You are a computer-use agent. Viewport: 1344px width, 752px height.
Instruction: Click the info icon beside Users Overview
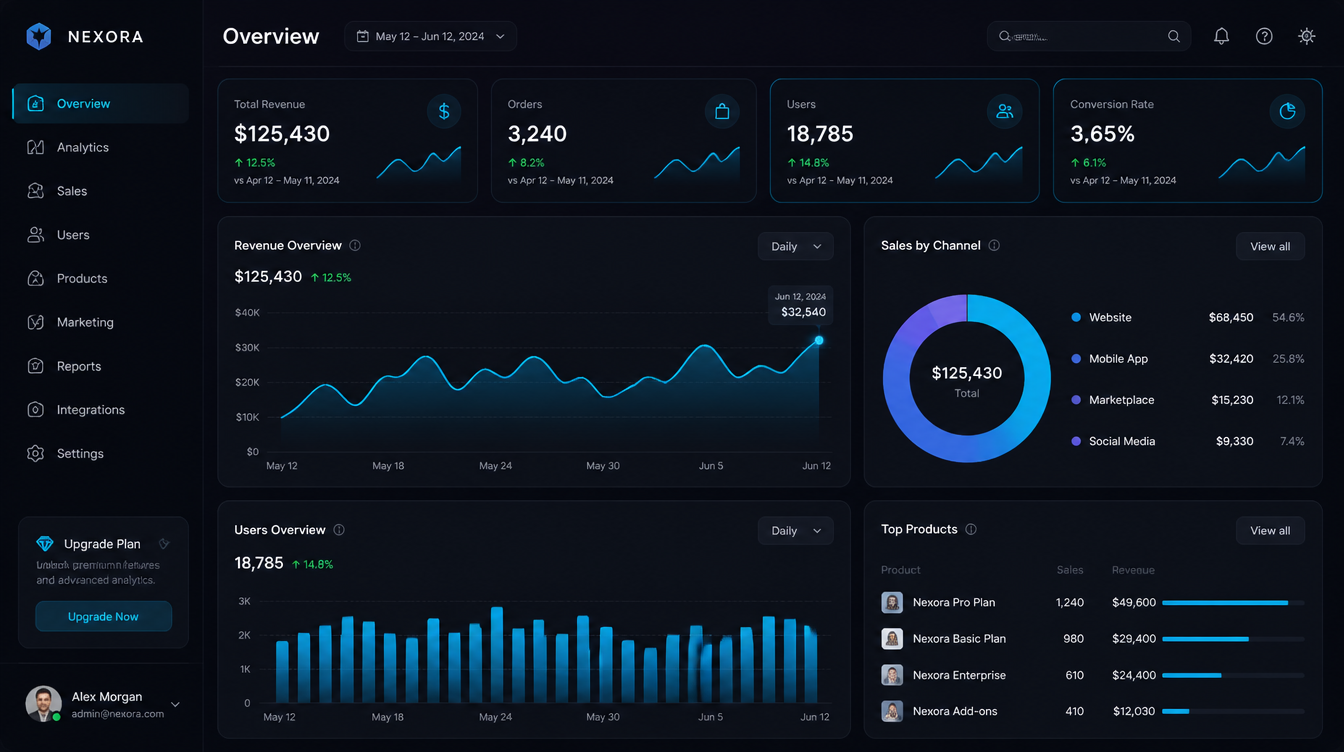pyautogui.click(x=339, y=530)
